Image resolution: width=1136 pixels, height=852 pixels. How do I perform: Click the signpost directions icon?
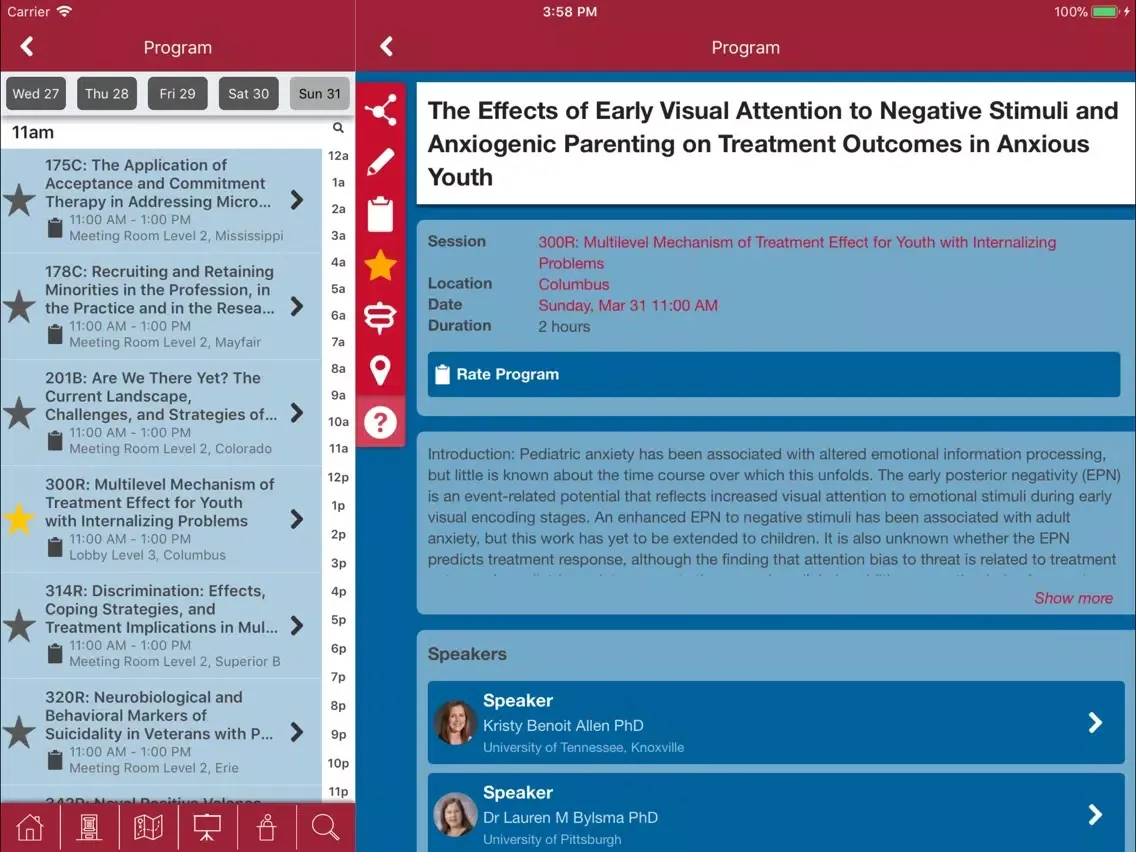(380, 318)
